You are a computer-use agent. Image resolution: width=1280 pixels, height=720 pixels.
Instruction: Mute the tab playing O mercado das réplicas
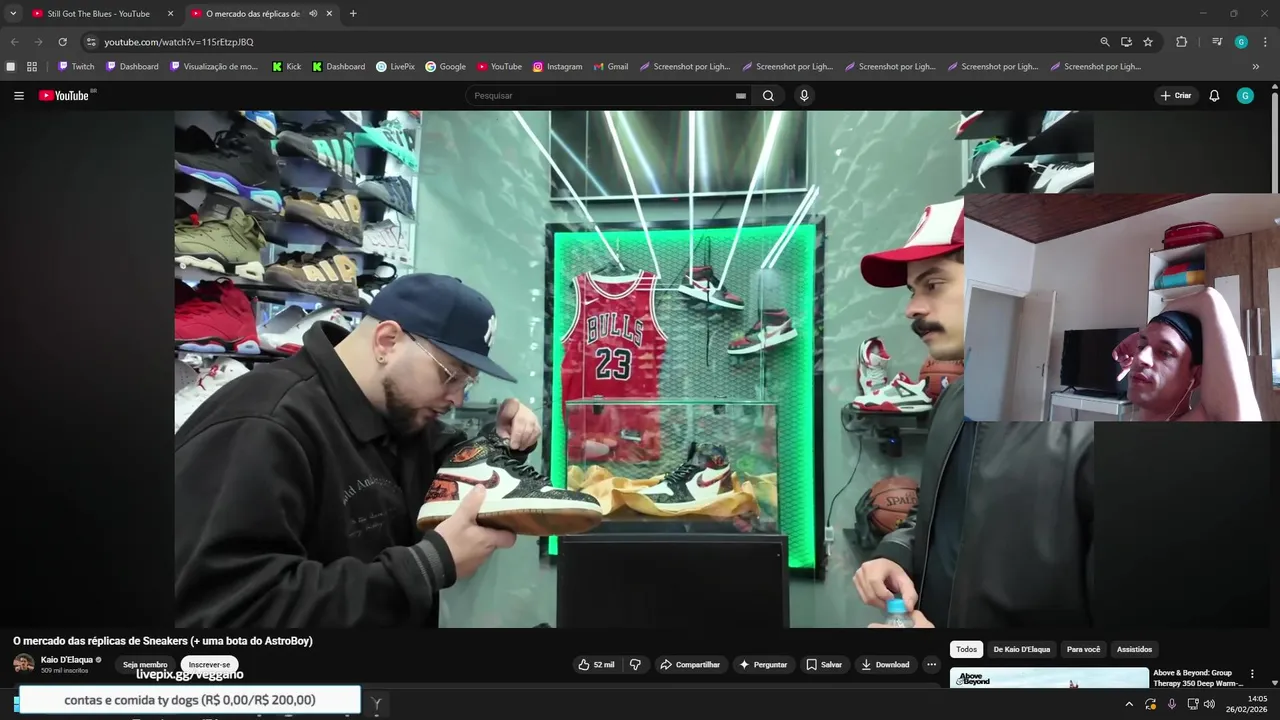tap(313, 14)
